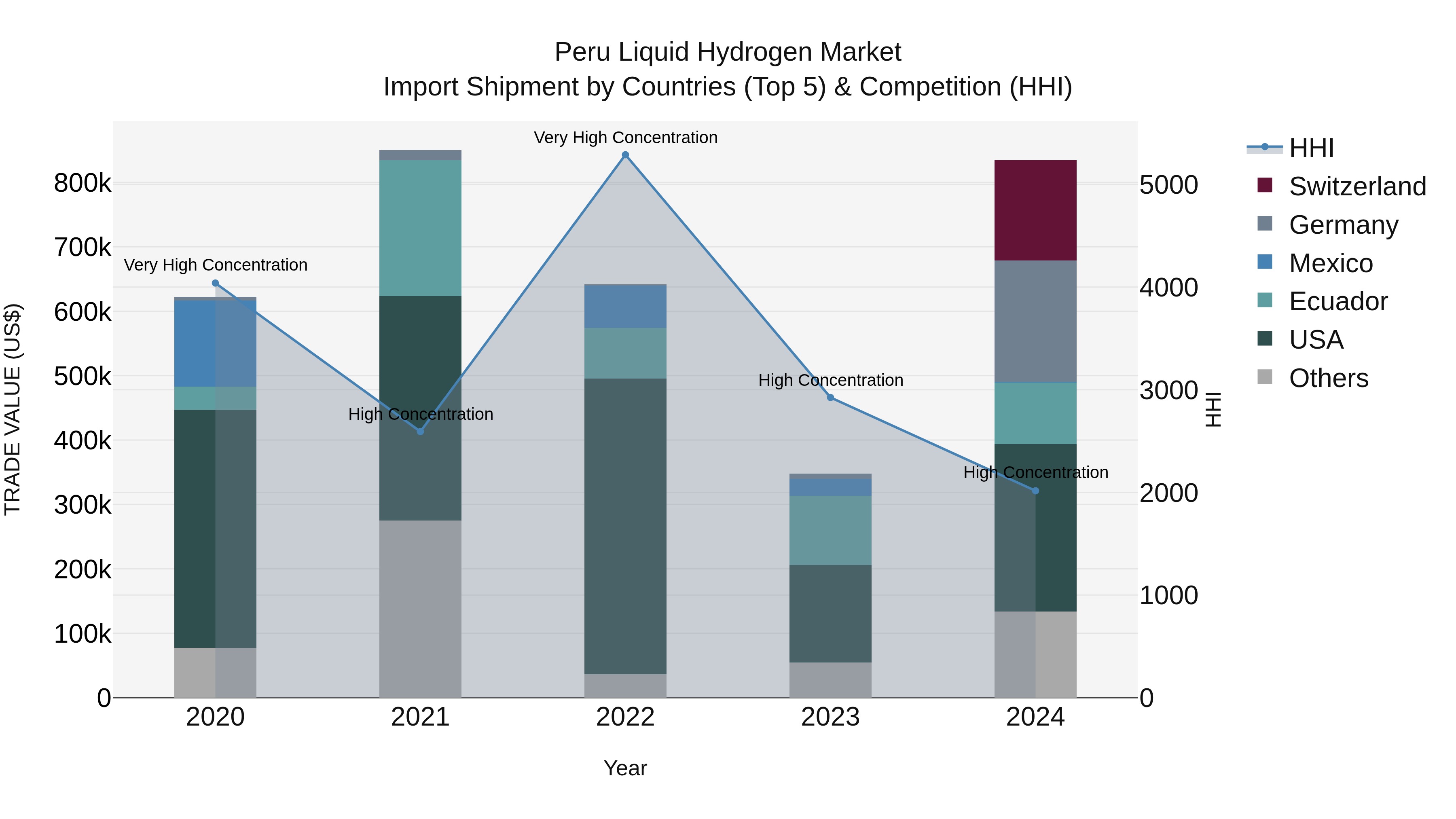This screenshot has height=819, width=1456.
Task: Click the Switzerland maroon legend swatch
Action: 1265,185
